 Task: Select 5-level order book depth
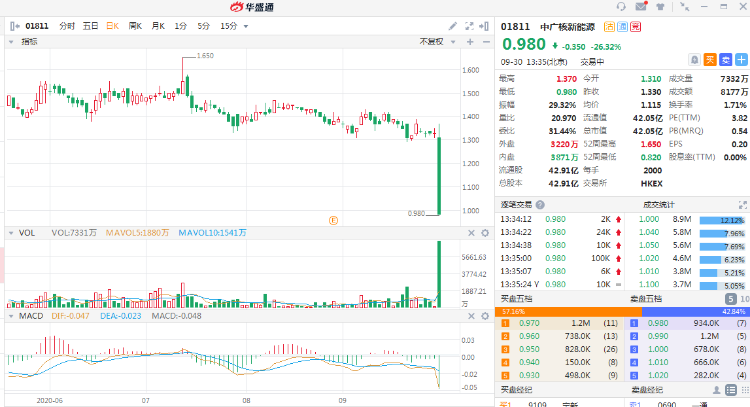click(730, 299)
